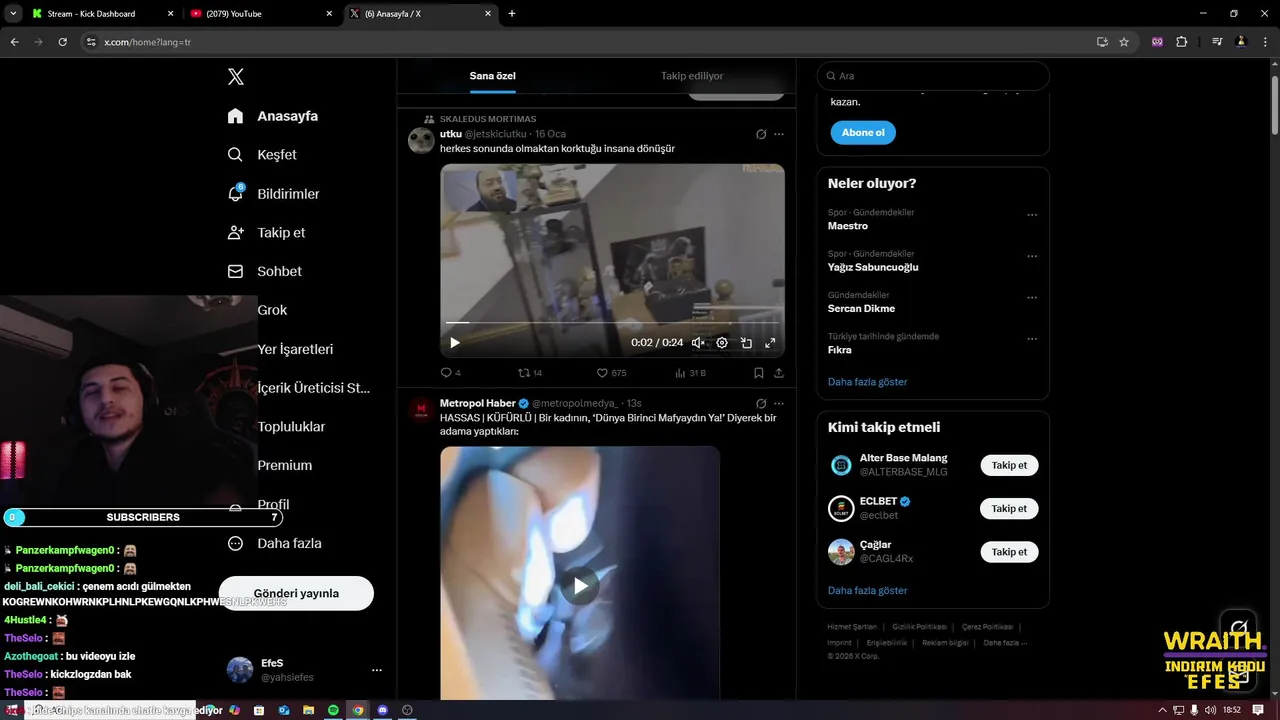Open more options on Metropol Haber post

tap(779, 404)
